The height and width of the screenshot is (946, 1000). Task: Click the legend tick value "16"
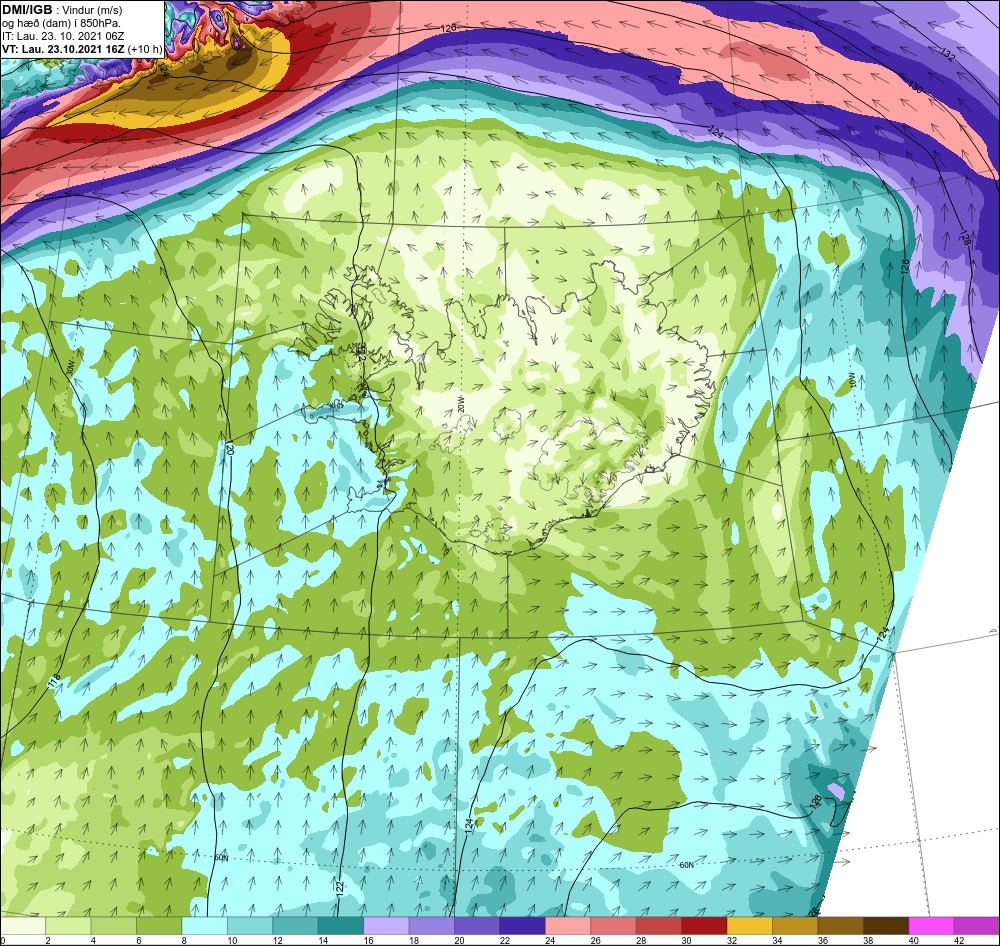point(368,940)
